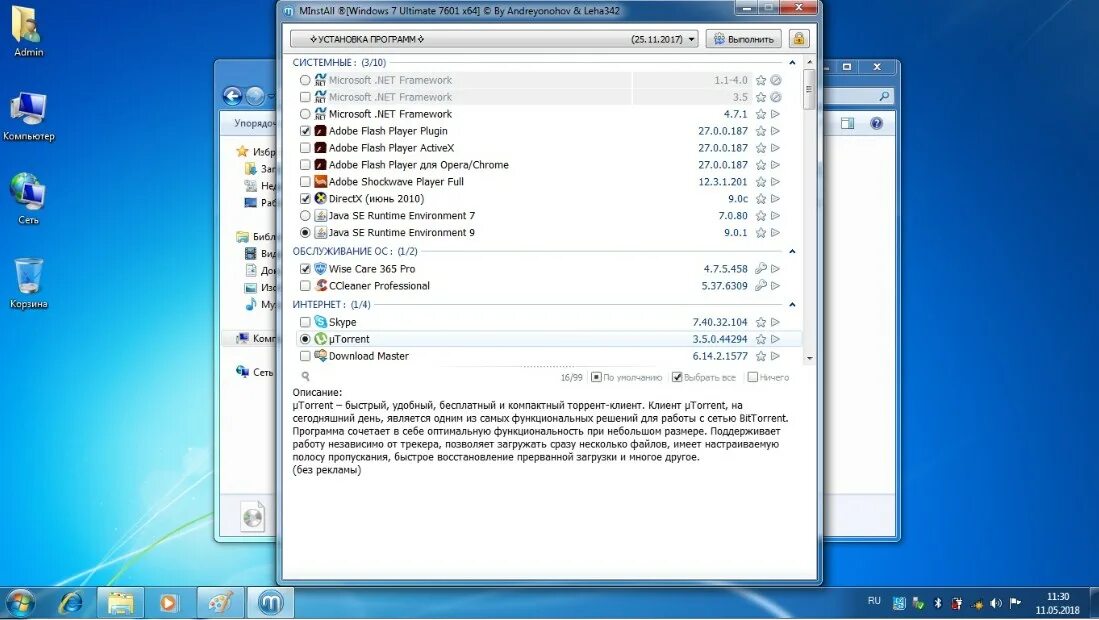Click the blocked icon for .NET Framework 3.5
This screenshot has height=620, width=1099.
coord(775,97)
